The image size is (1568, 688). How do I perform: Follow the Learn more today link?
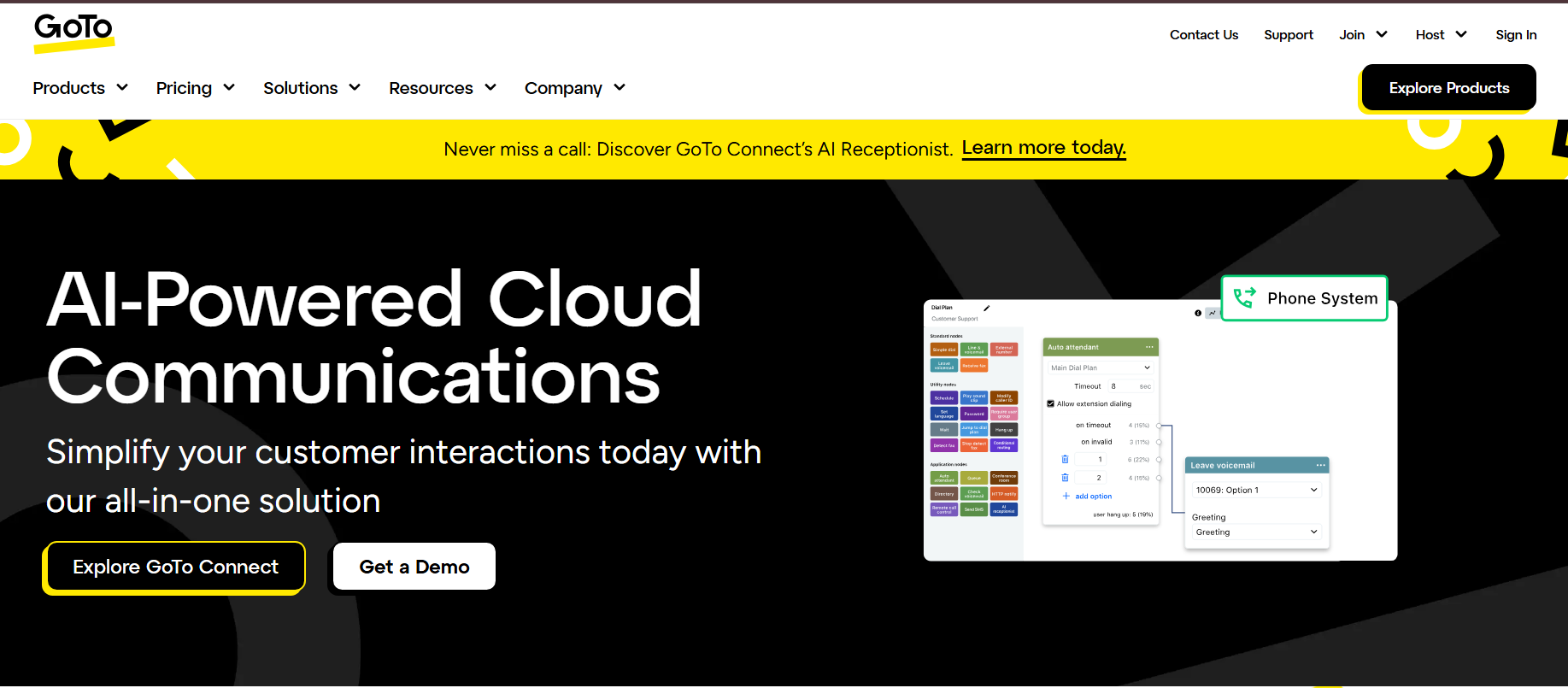(1044, 148)
